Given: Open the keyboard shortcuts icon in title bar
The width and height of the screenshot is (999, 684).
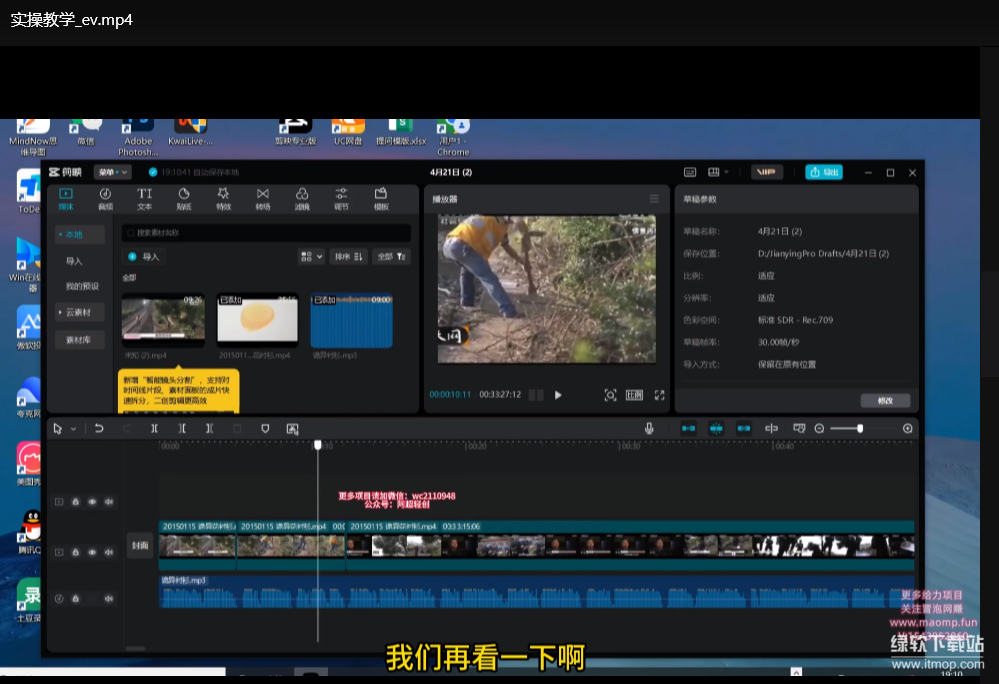Looking at the screenshot, I should [x=690, y=172].
